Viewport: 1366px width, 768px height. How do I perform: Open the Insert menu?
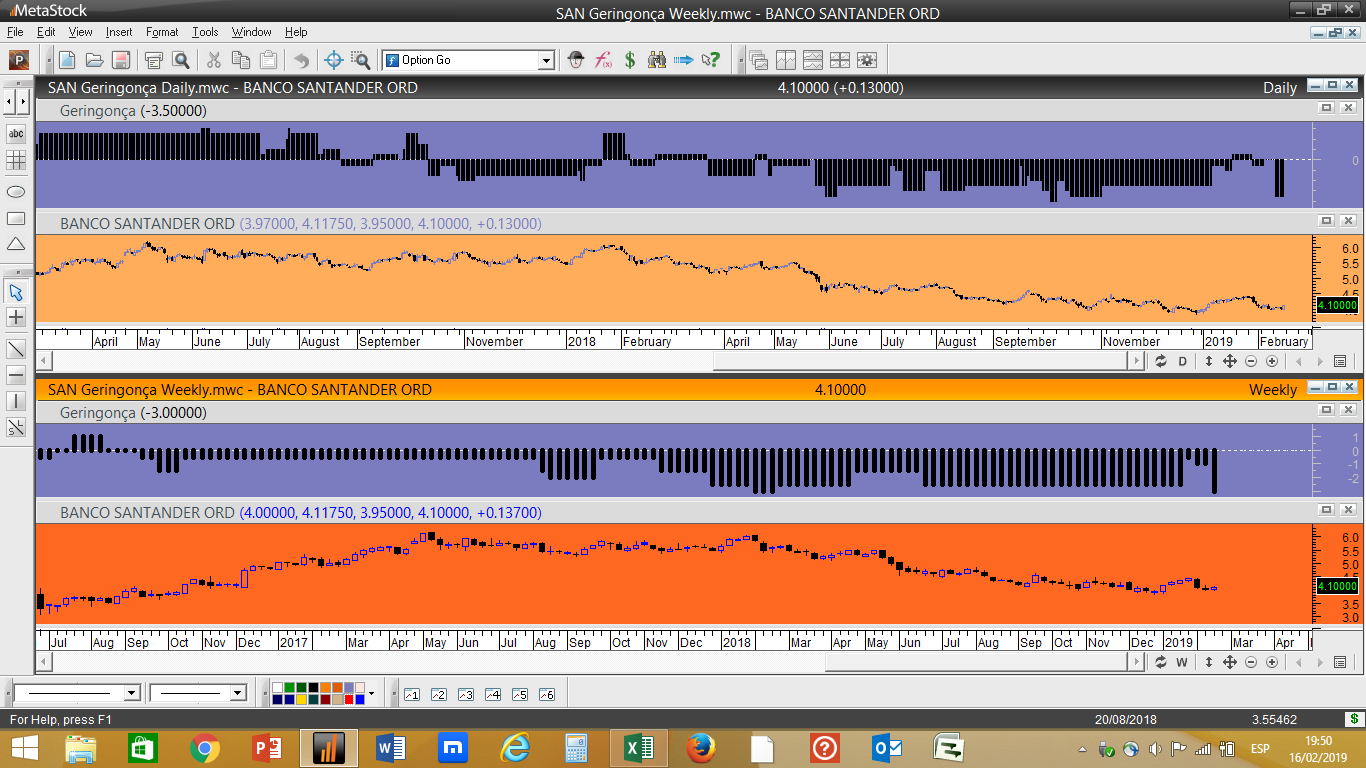coord(119,32)
